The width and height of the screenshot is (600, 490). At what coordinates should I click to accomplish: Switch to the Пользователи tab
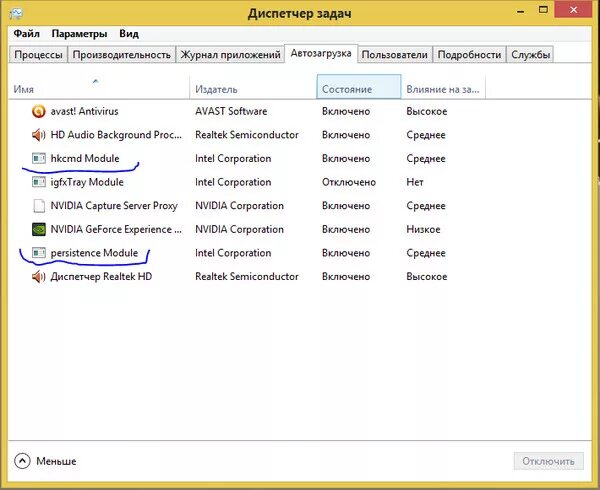395,55
